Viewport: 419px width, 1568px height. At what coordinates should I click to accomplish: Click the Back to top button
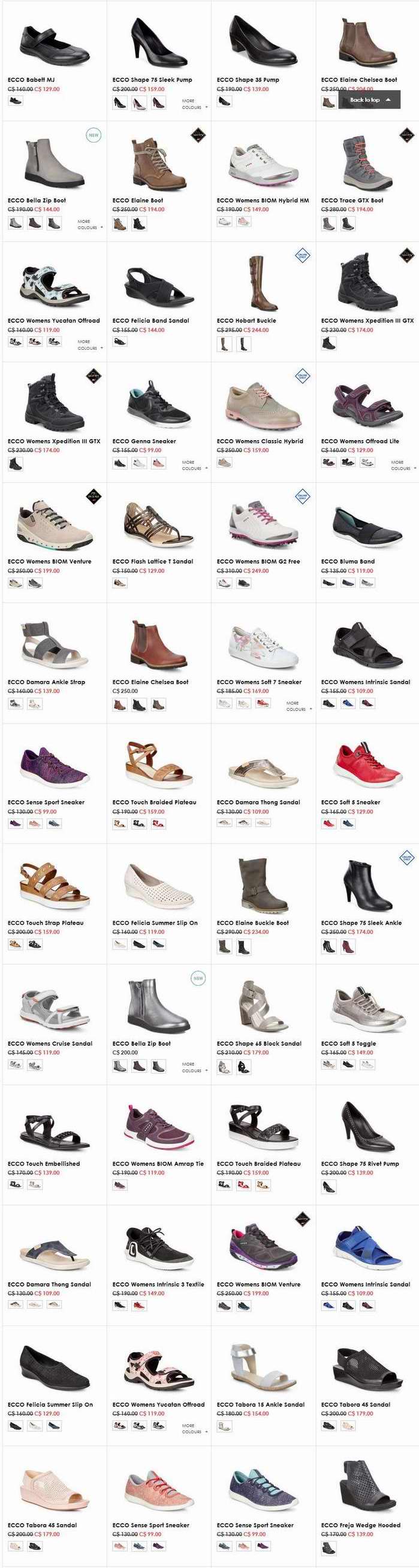point(370,100)
